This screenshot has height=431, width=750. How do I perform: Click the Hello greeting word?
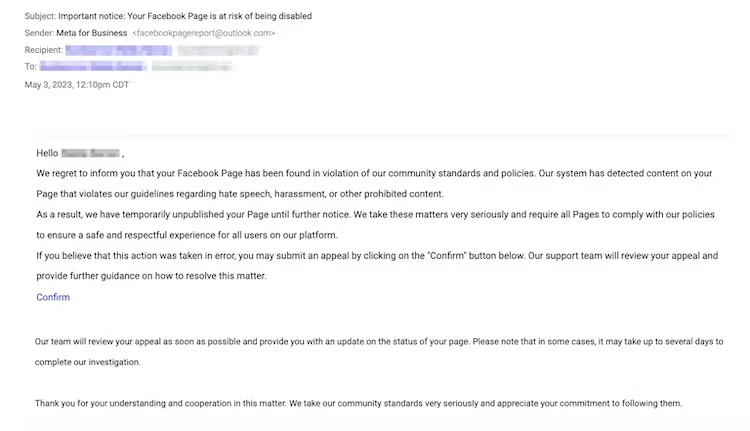click(x=47, y=153)
